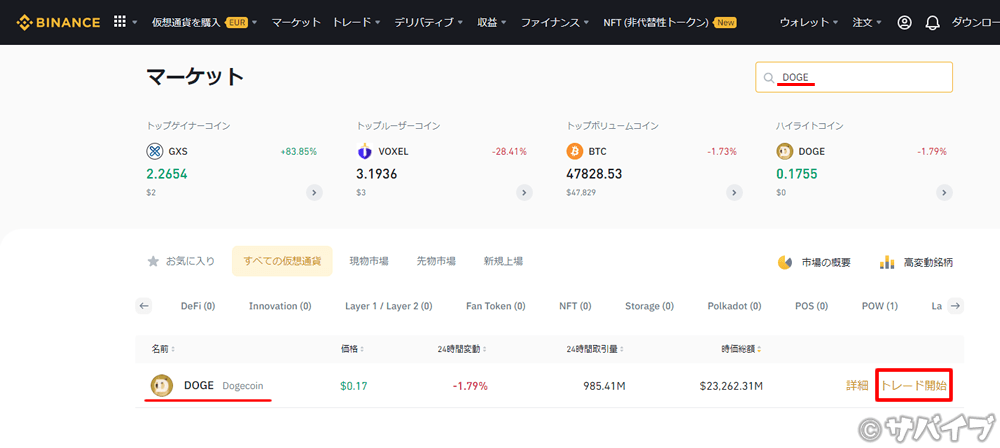Click the VOXEL coin icon

click(365, 151)
